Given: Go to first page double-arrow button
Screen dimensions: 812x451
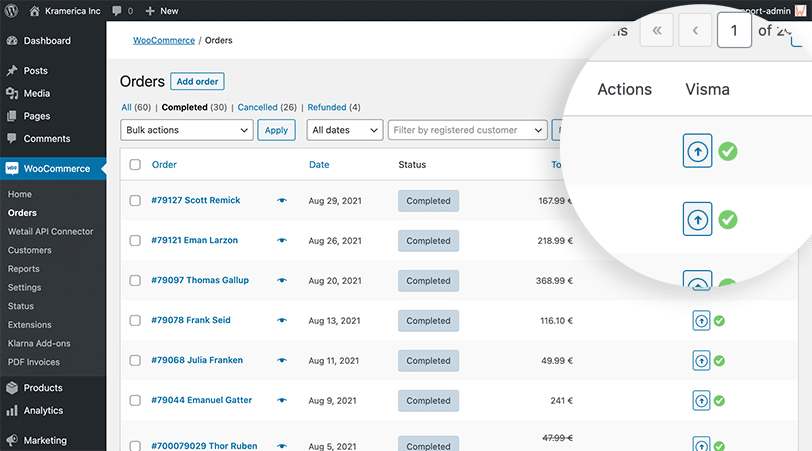Looking at the screenshot, I should click(656, 31).
